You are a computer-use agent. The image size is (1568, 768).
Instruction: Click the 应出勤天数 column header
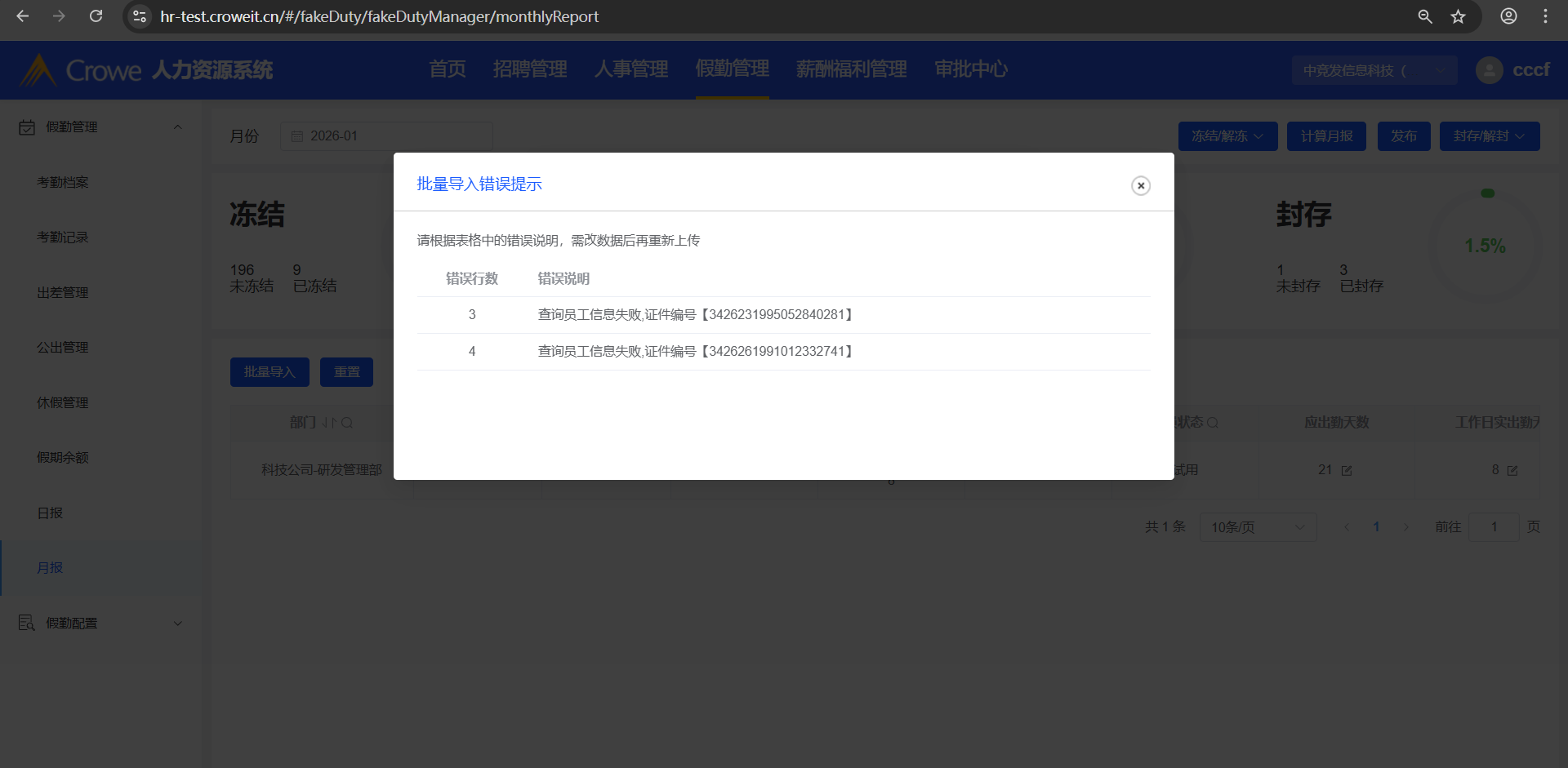(1337, 423)
